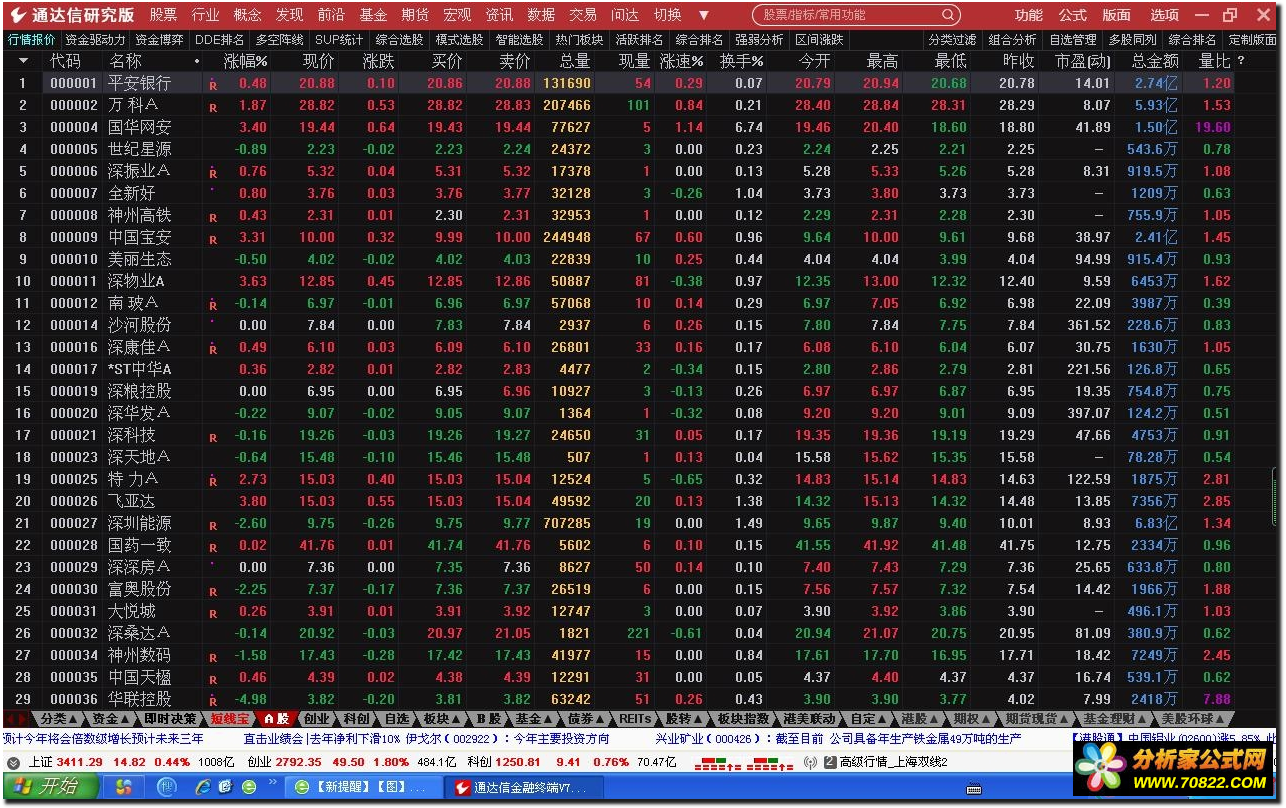Expand the 自定 bottom tab menu

tap(883, 719)
